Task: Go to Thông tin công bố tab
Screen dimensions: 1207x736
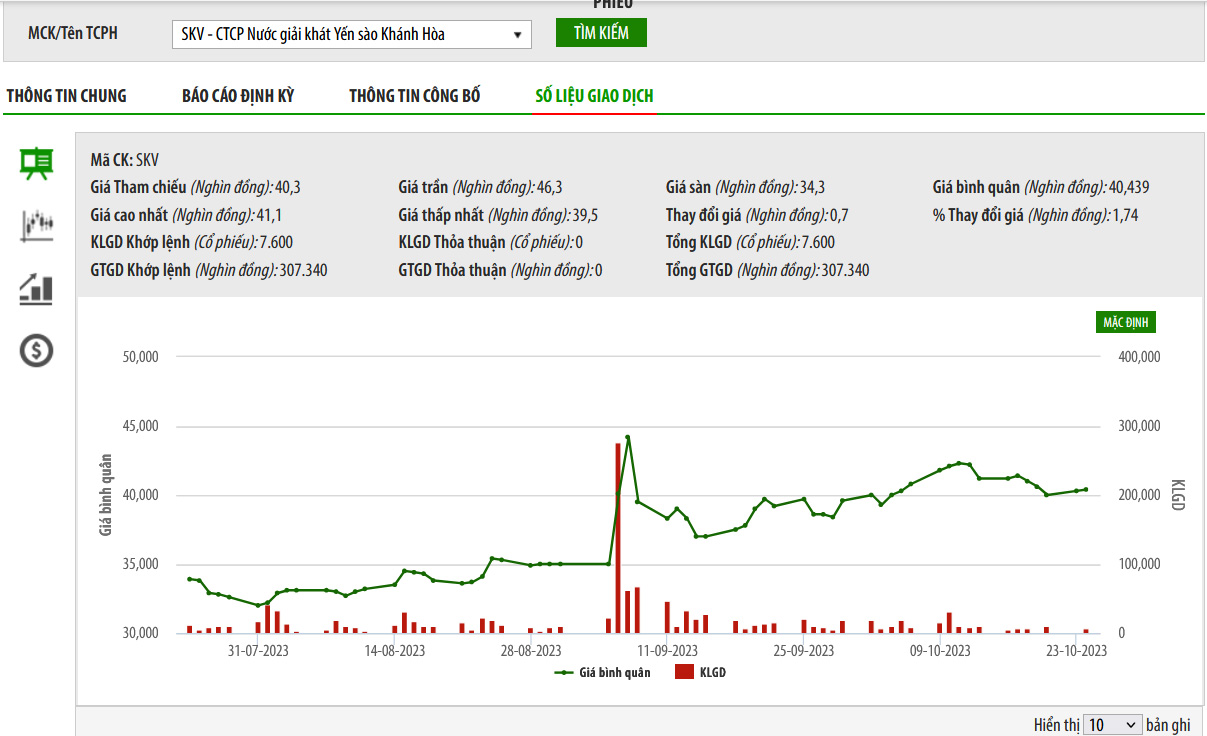Action: [415, 96]
